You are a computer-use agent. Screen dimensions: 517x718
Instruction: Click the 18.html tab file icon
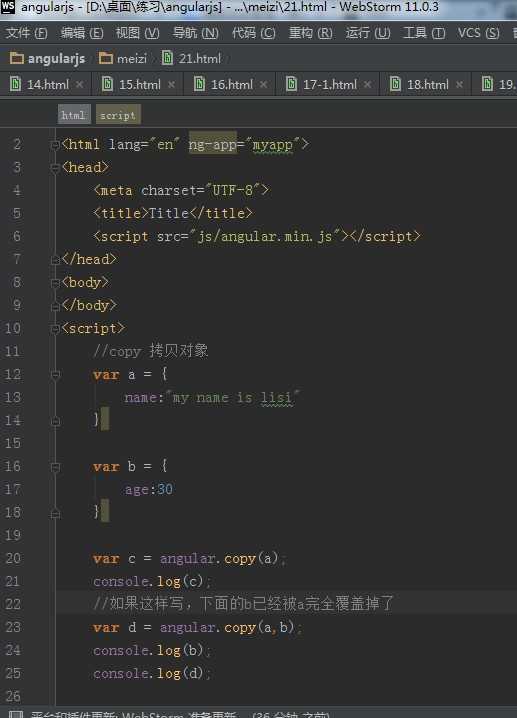pos(395,84)
